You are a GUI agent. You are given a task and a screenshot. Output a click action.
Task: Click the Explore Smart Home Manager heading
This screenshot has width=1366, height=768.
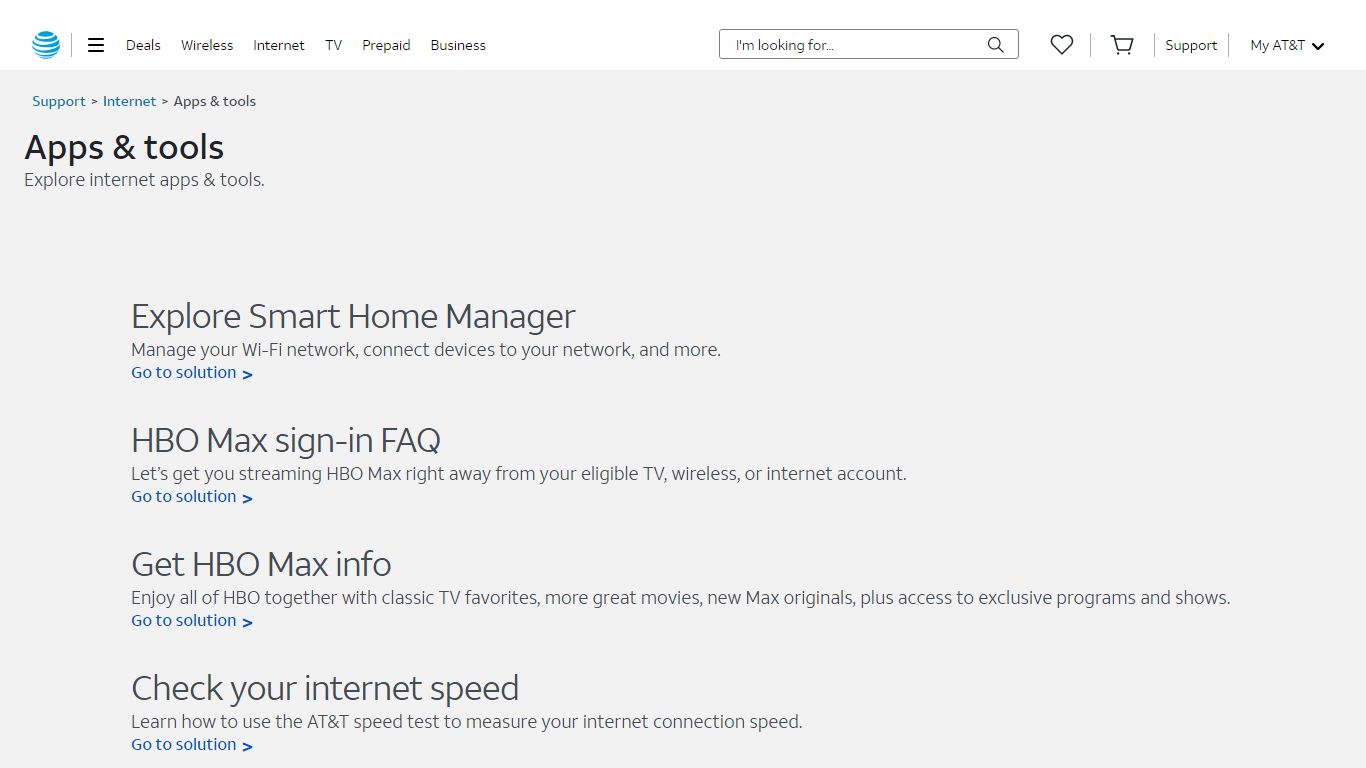coord(353,316)
